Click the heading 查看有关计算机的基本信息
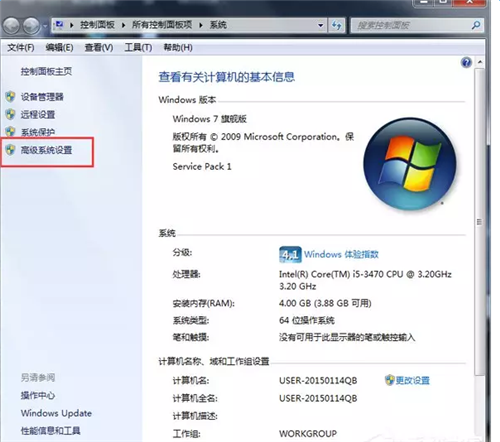The height and width of the screenshot is (442, 500). click(x=227, y=77)
